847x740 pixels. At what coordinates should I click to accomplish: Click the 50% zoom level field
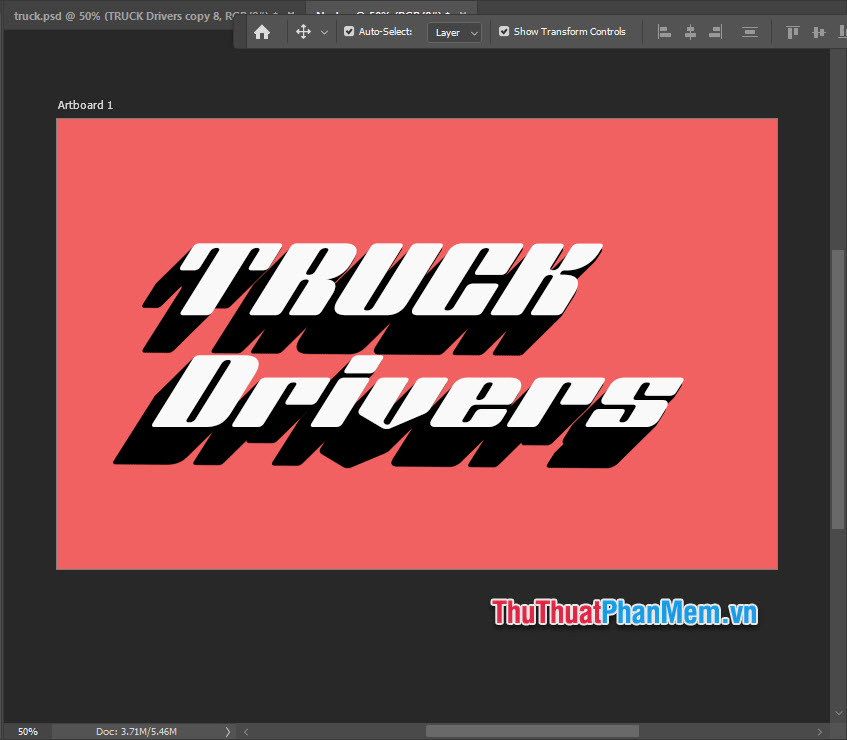(x=27, y=731)
